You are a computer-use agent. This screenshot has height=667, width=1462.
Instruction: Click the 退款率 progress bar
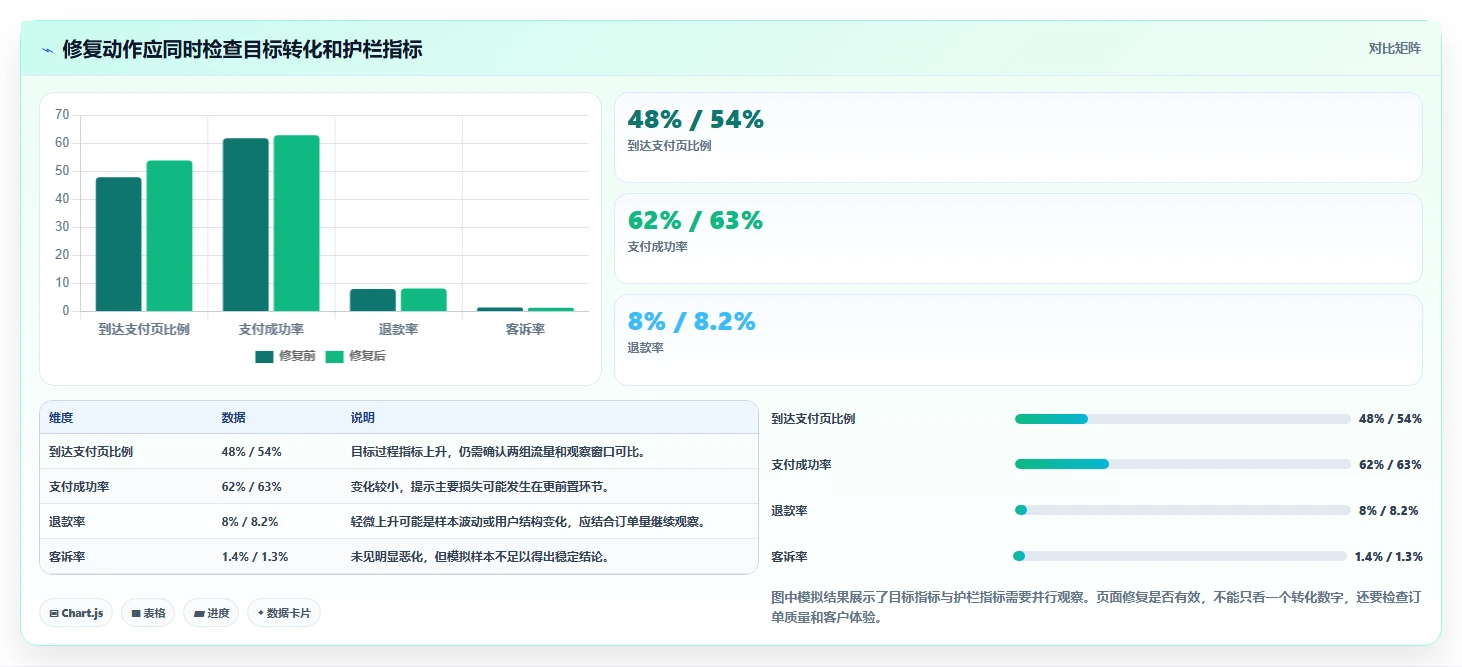click(1182, 510)
